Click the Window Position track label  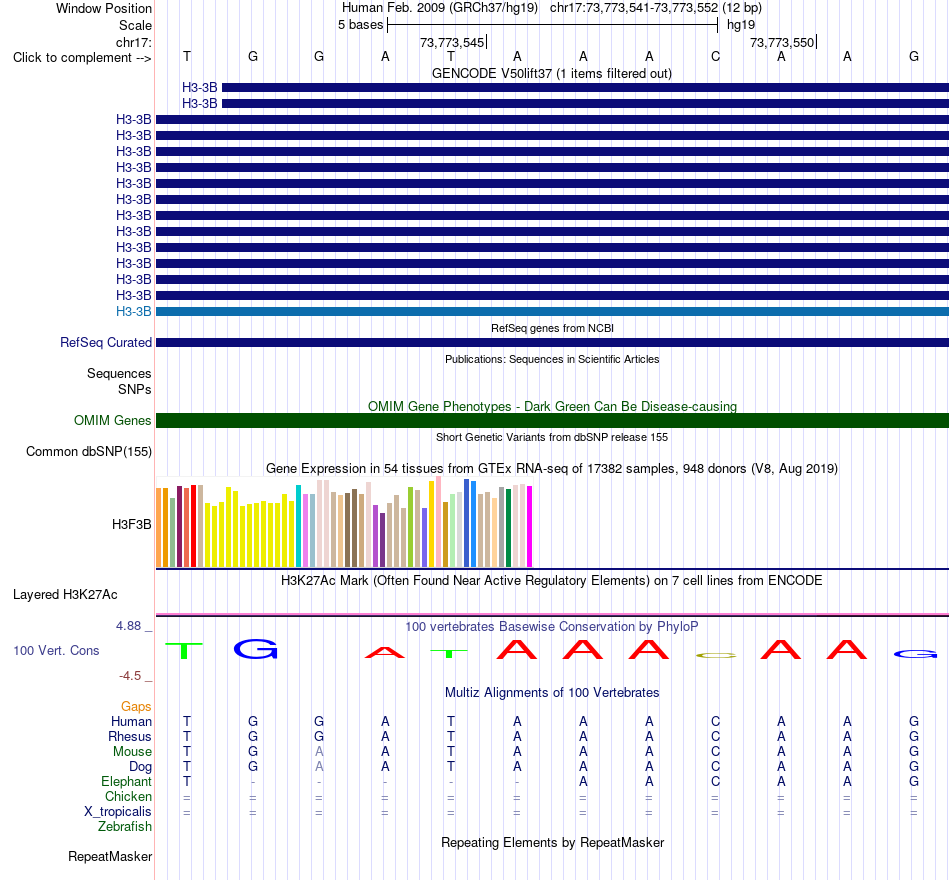pos(104,8)
